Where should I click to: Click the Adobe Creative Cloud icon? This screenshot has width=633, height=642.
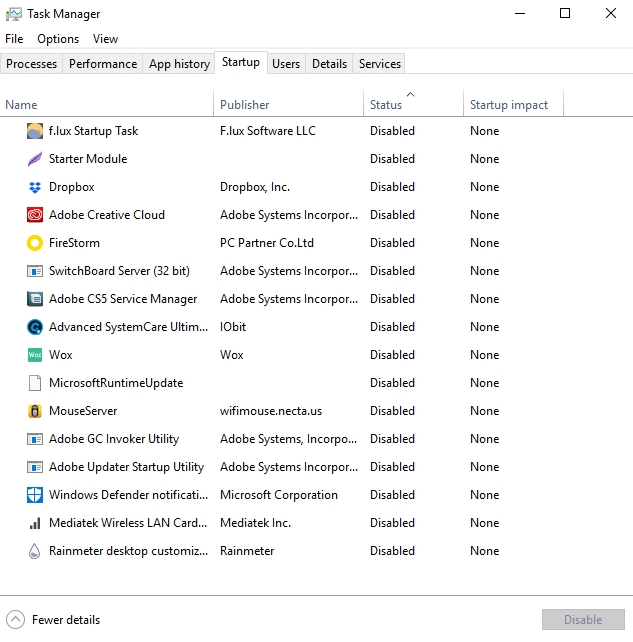pyautogui.click(x=35, y=215)
